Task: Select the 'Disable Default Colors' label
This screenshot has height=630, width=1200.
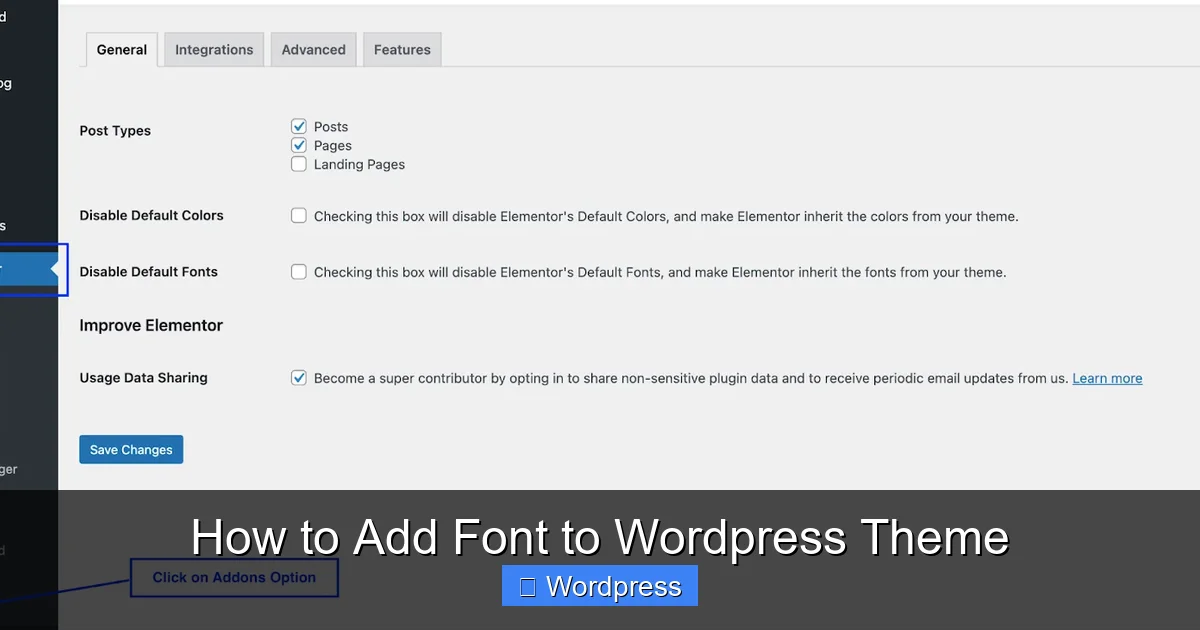Action: (x=151, y=215)
